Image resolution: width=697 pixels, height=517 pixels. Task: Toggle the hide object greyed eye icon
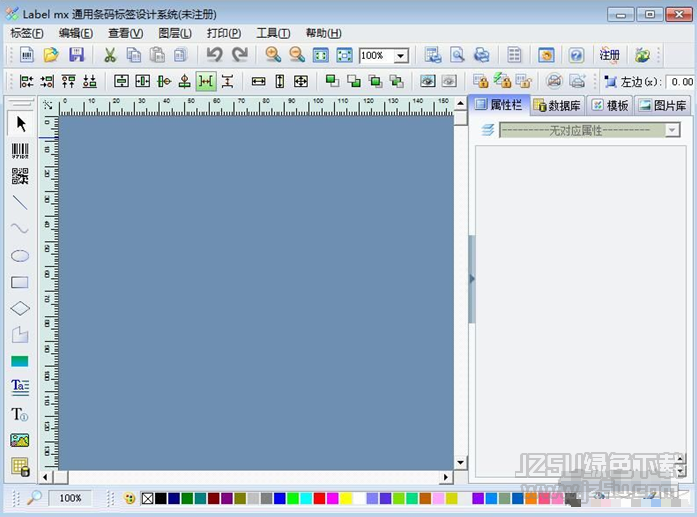pos(449,81)
